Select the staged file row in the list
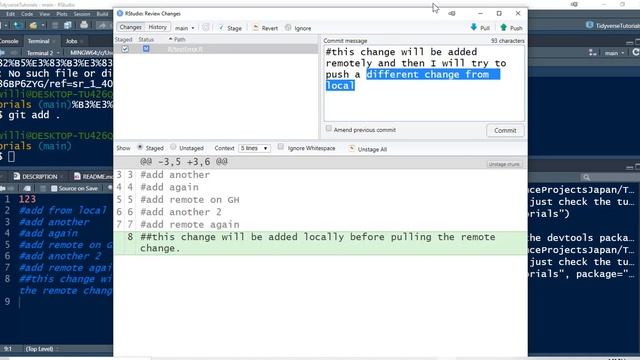The width and height of the screenshot is (640, 360). point(216,49)
